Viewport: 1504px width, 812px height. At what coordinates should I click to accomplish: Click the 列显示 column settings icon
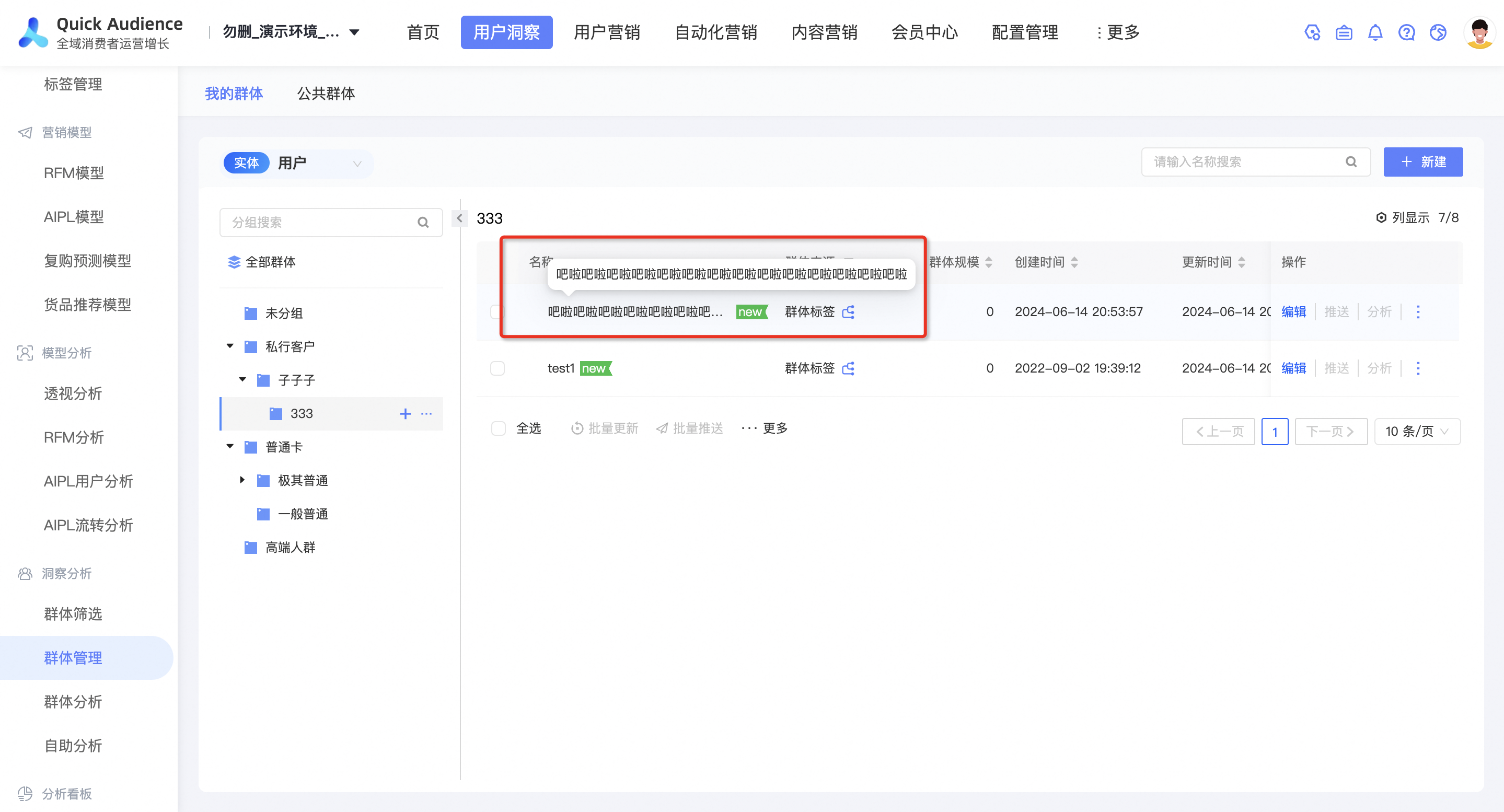coord(1381,218)
